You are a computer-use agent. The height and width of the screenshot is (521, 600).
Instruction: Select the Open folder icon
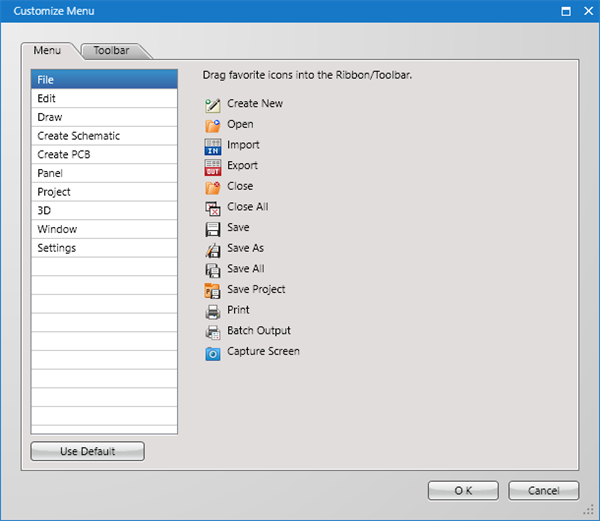[212, 125]
